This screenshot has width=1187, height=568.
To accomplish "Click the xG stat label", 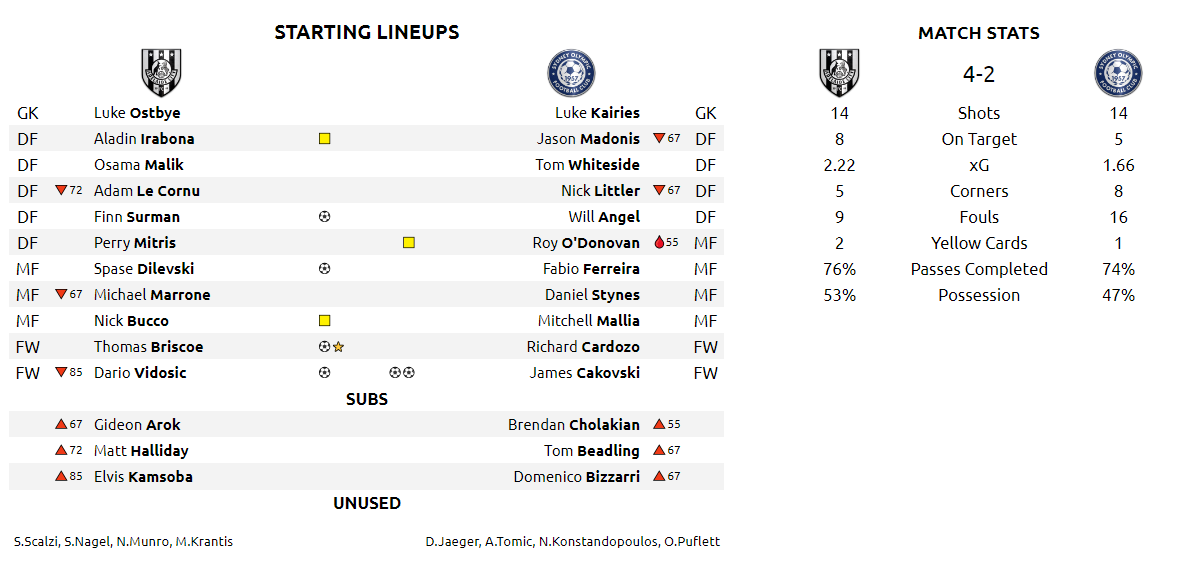I will (x=979, y=165).
